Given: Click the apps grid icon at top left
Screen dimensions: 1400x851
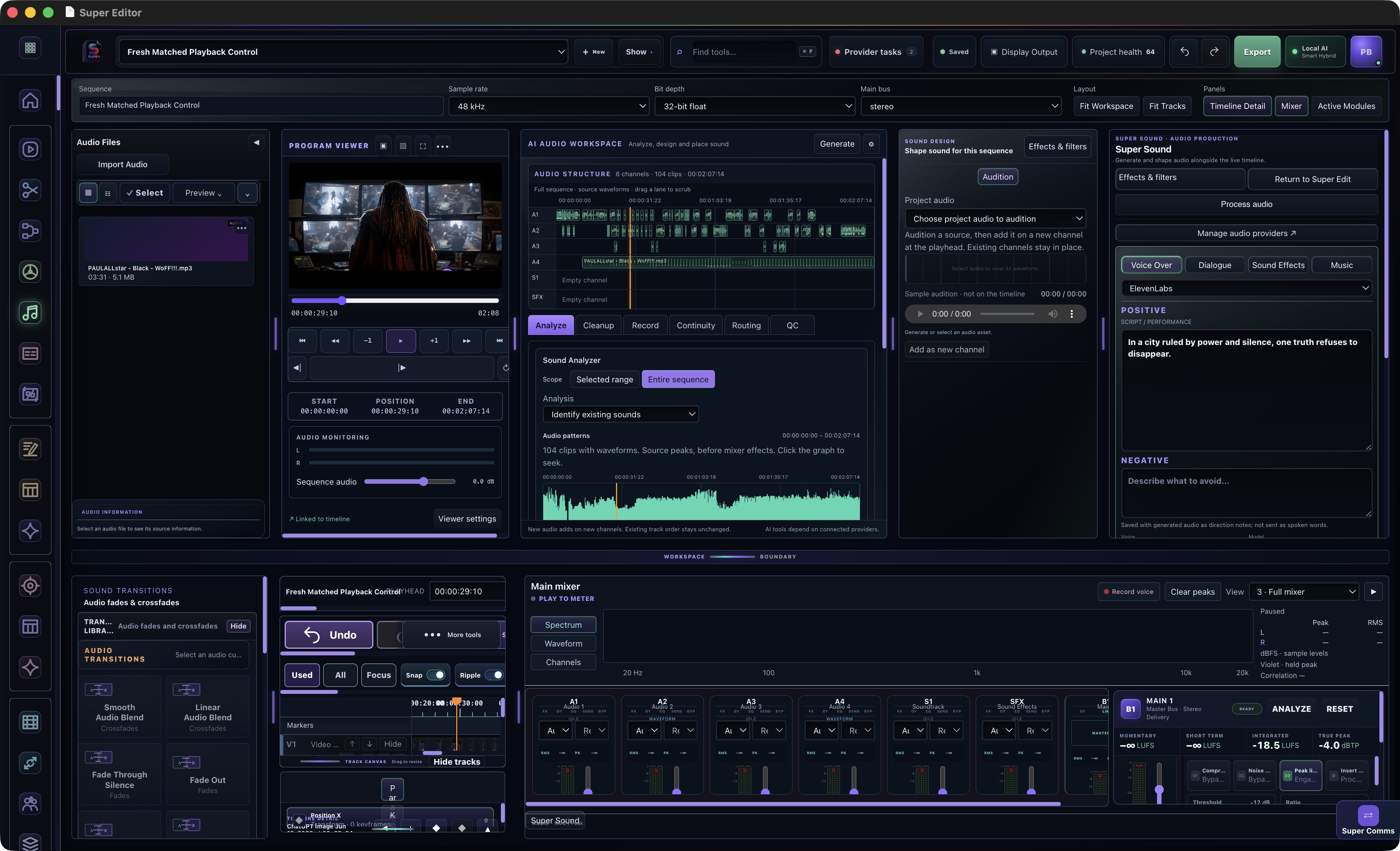Looking at the screenshot, I should (x=30, y=48).
